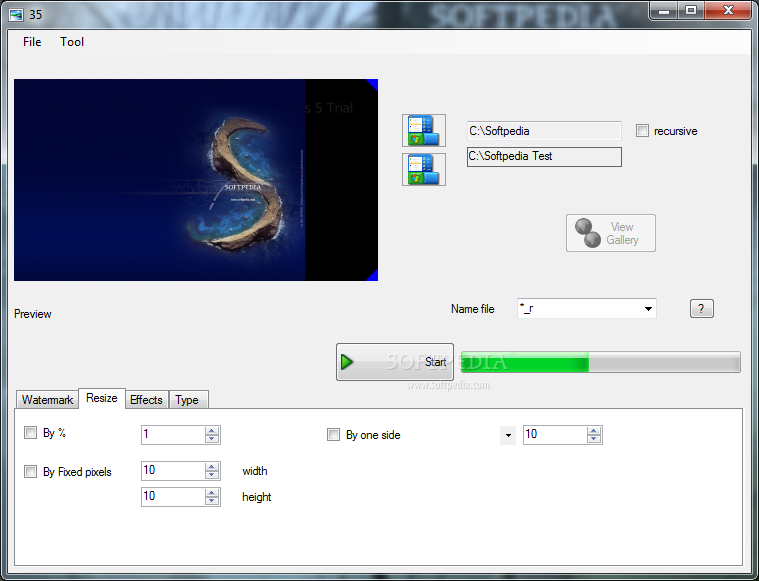This screenshot has height=581, width=759.
Task: Select the Resize tab
Action: (x=102, y=398)
